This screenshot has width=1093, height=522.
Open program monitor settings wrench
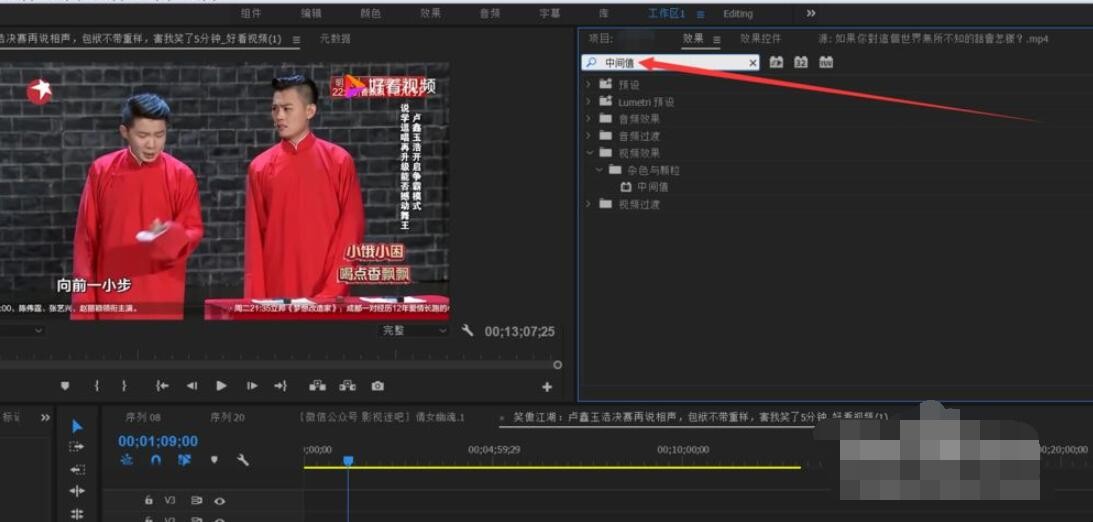pyautogui.click(x=467, y=330)
